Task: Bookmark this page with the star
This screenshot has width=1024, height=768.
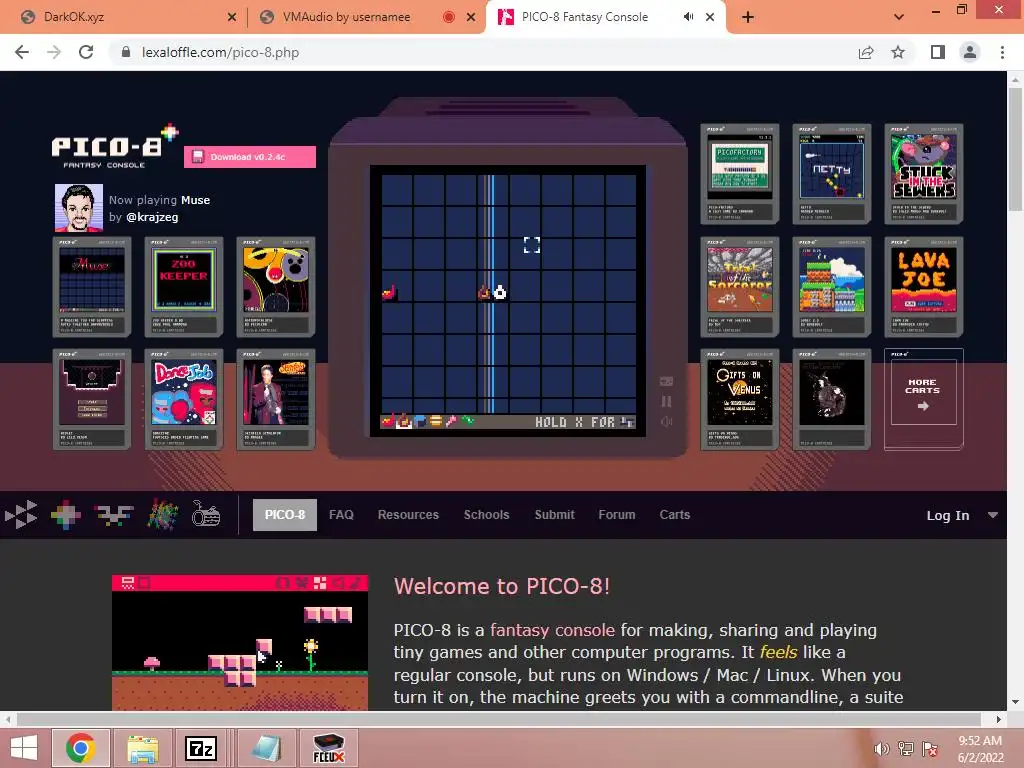Action: pyautogui.click(x=898, y=52)
